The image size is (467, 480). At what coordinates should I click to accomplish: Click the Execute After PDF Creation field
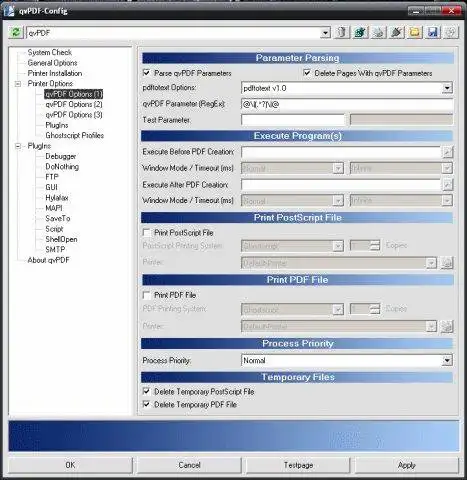(x=341, y=184)
